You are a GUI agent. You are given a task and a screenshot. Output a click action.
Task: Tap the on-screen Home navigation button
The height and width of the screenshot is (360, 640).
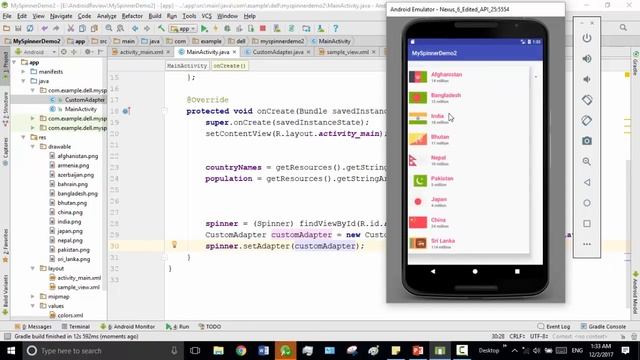click(475, 271)
